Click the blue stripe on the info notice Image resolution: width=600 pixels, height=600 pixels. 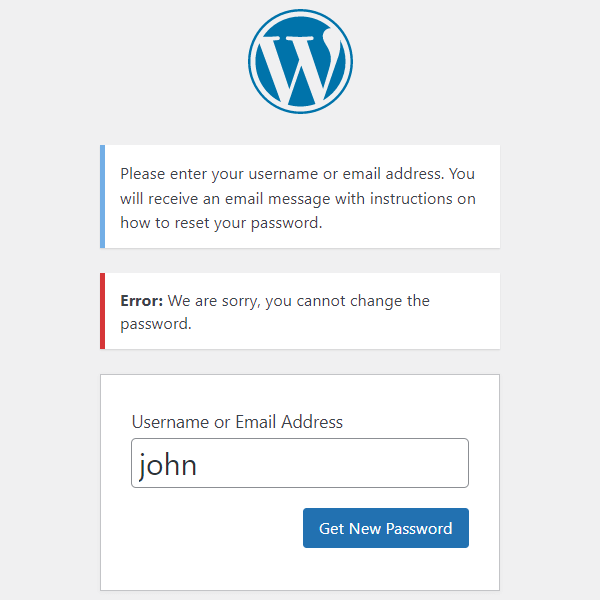(x=102, y=196)
